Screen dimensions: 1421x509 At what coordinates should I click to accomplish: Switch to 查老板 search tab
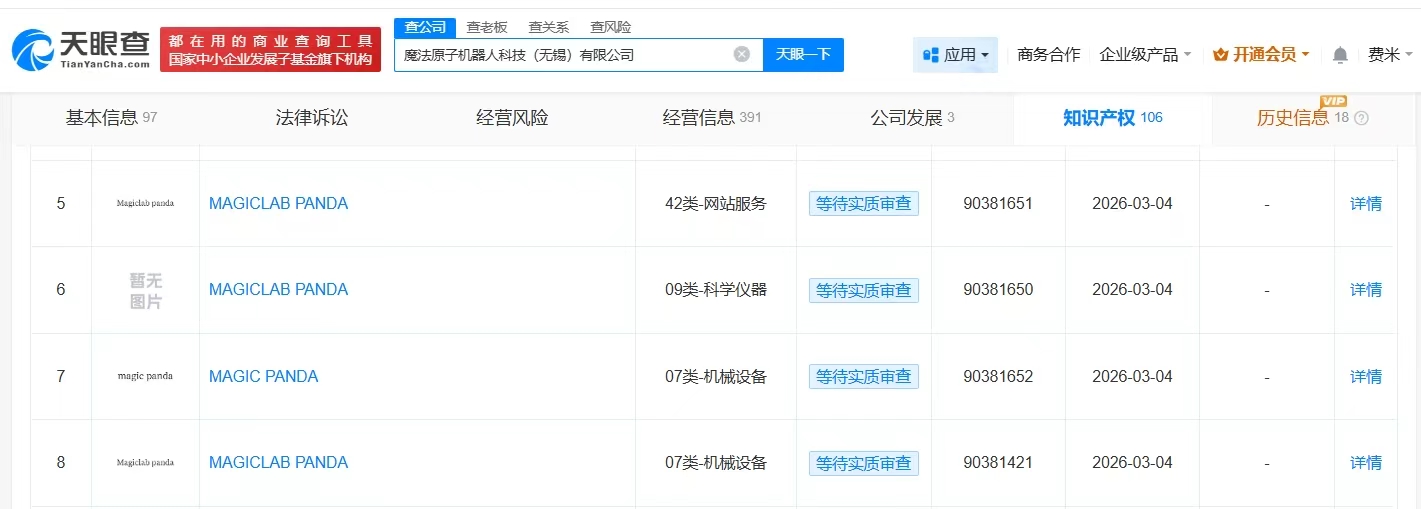click(487, 27)
